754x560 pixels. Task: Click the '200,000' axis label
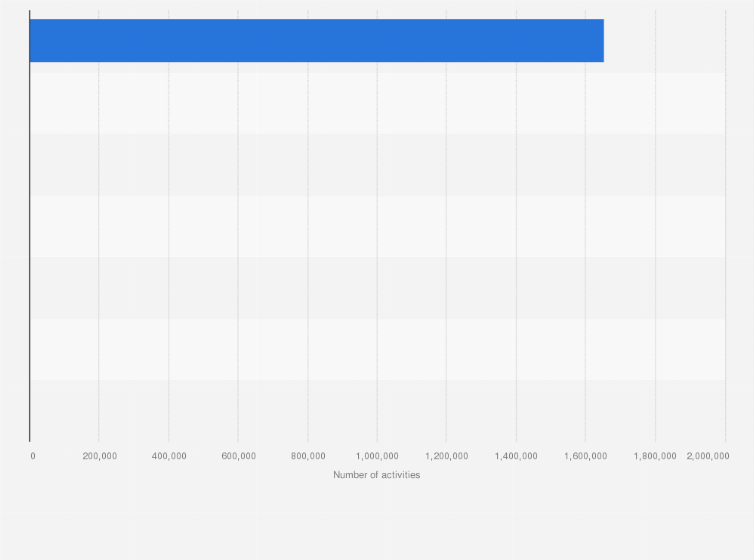[100, 456]
